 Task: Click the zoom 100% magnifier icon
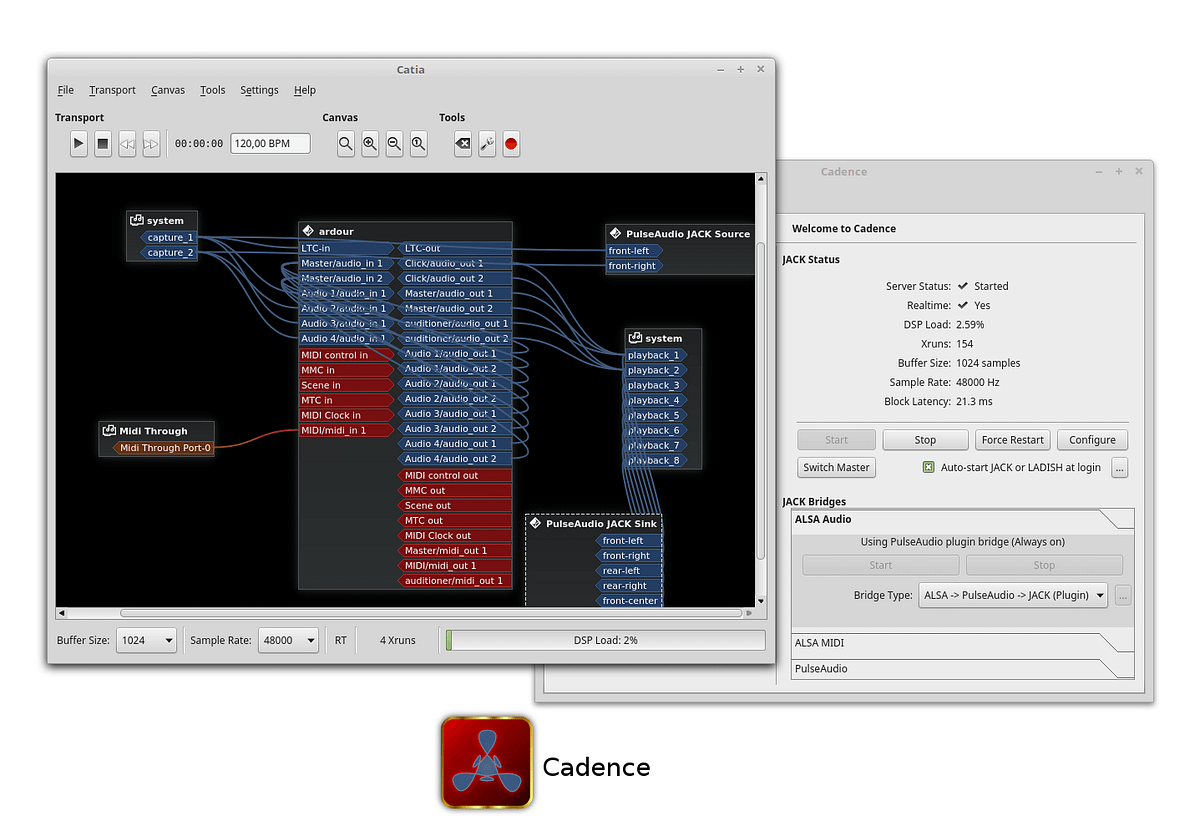(x=418, y=144)
